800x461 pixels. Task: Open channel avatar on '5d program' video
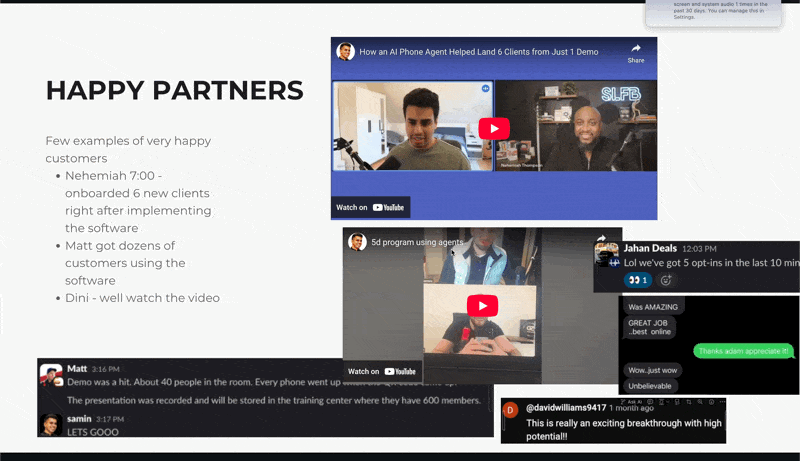[x=357, y=242]
